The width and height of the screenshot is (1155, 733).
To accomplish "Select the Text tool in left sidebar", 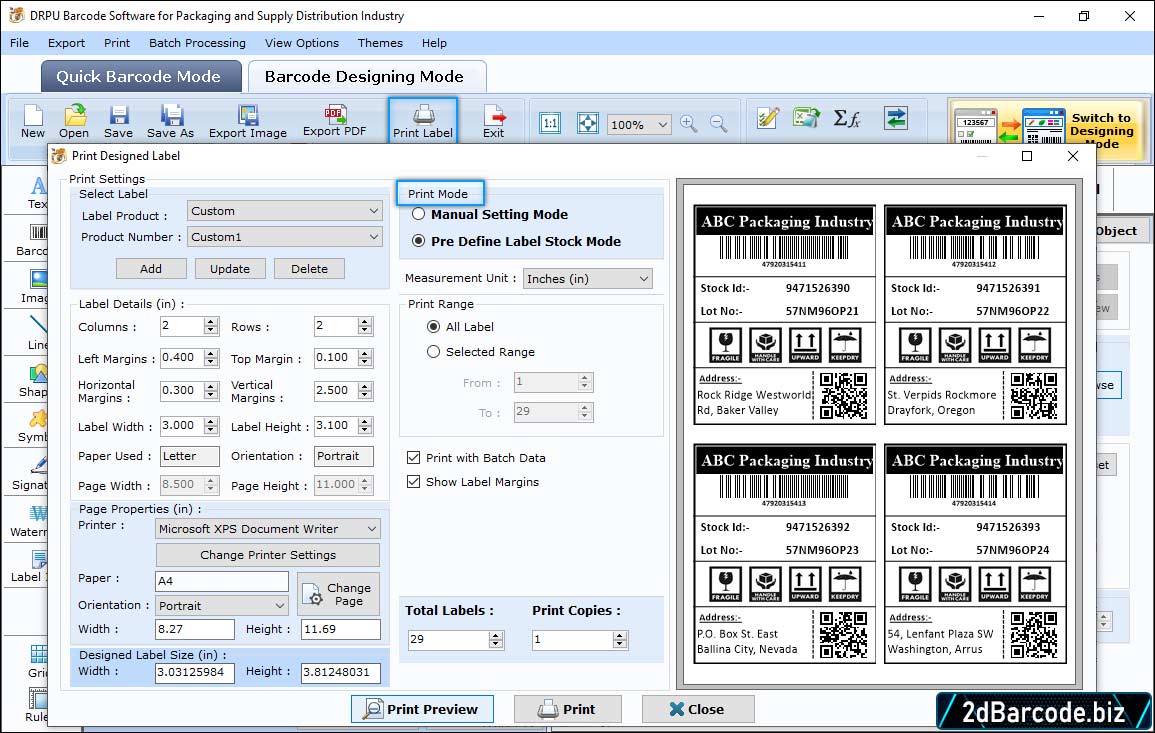I will click(37, 193).
